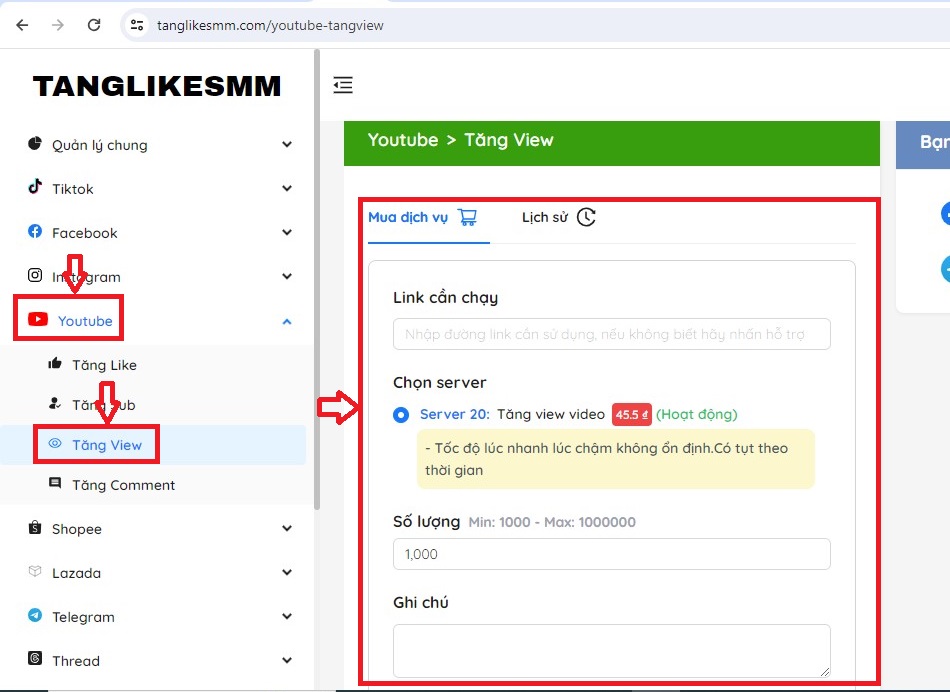Click the browser forward arrow
Image resolution: width=950 pixels, height=692 pixels.
coord(58,25)
